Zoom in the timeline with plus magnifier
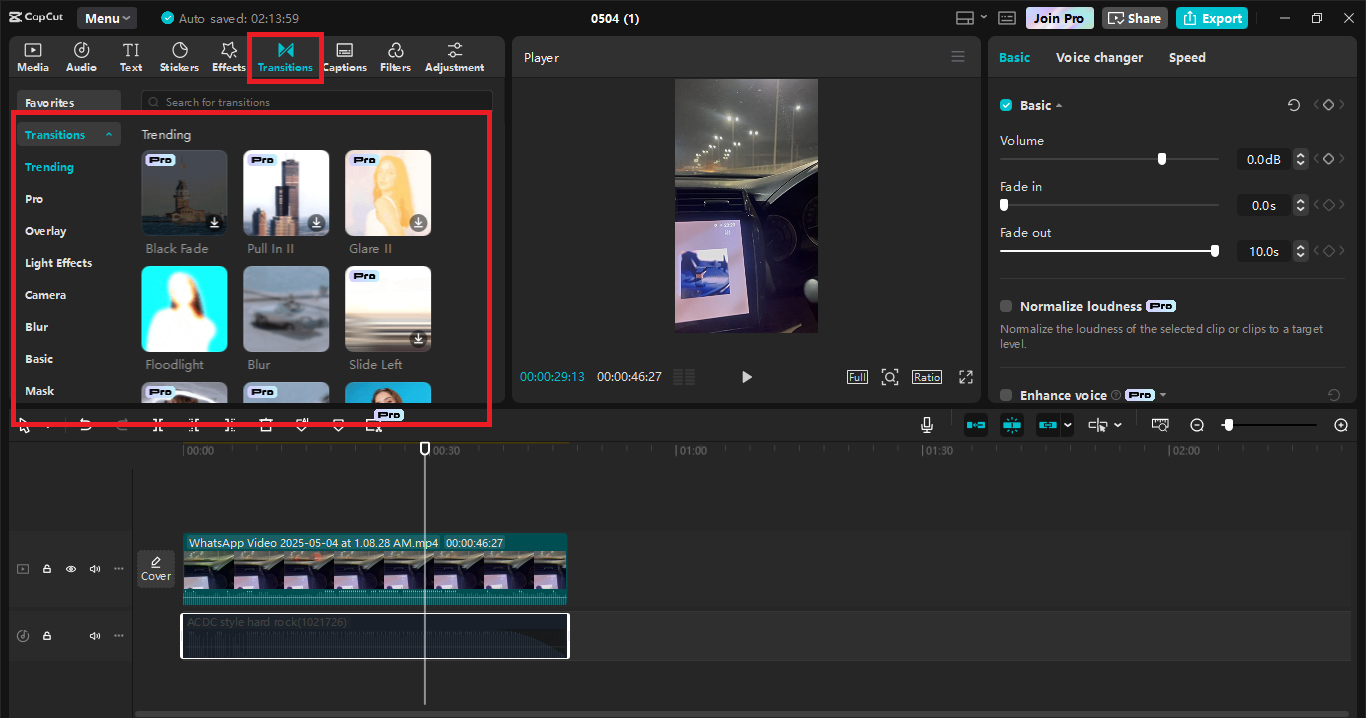The image size is (1366, 718). pos(1341,425)
